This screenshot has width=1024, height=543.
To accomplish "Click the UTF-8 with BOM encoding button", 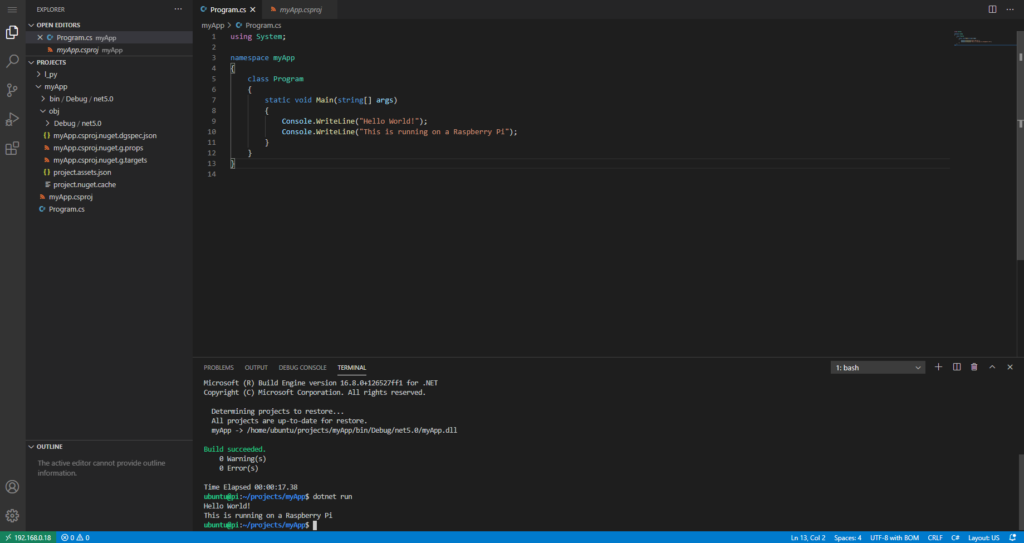I will coord(896,537).
